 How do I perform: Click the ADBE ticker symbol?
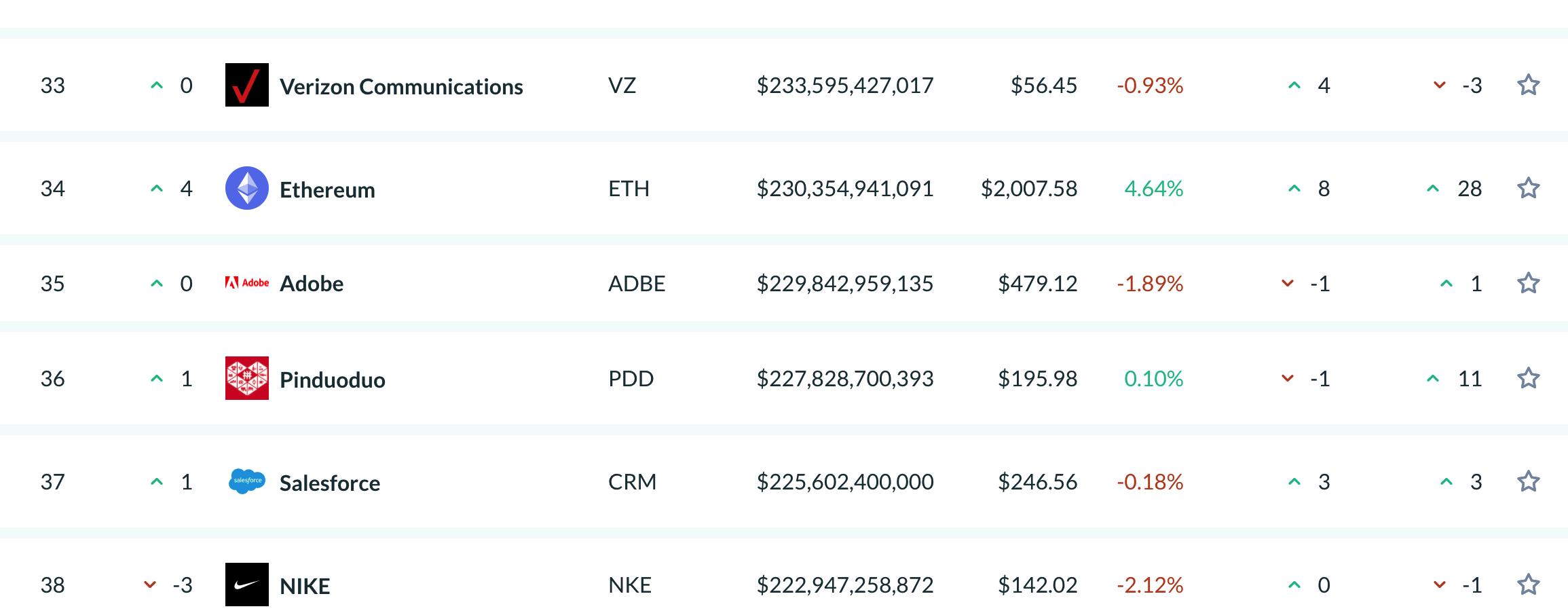(636, 283)
